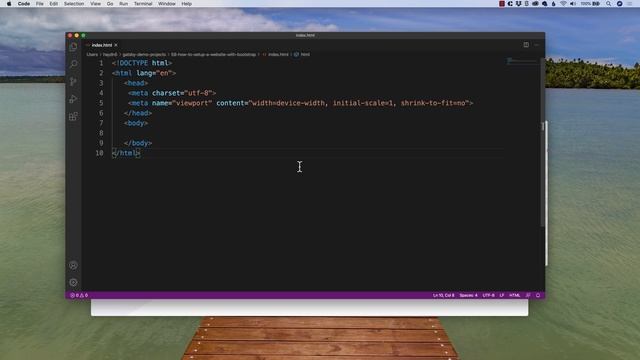Open Notification Center at menu bar end
The height and width of the screenshot is (360, 640).
[x=630, y=4]
